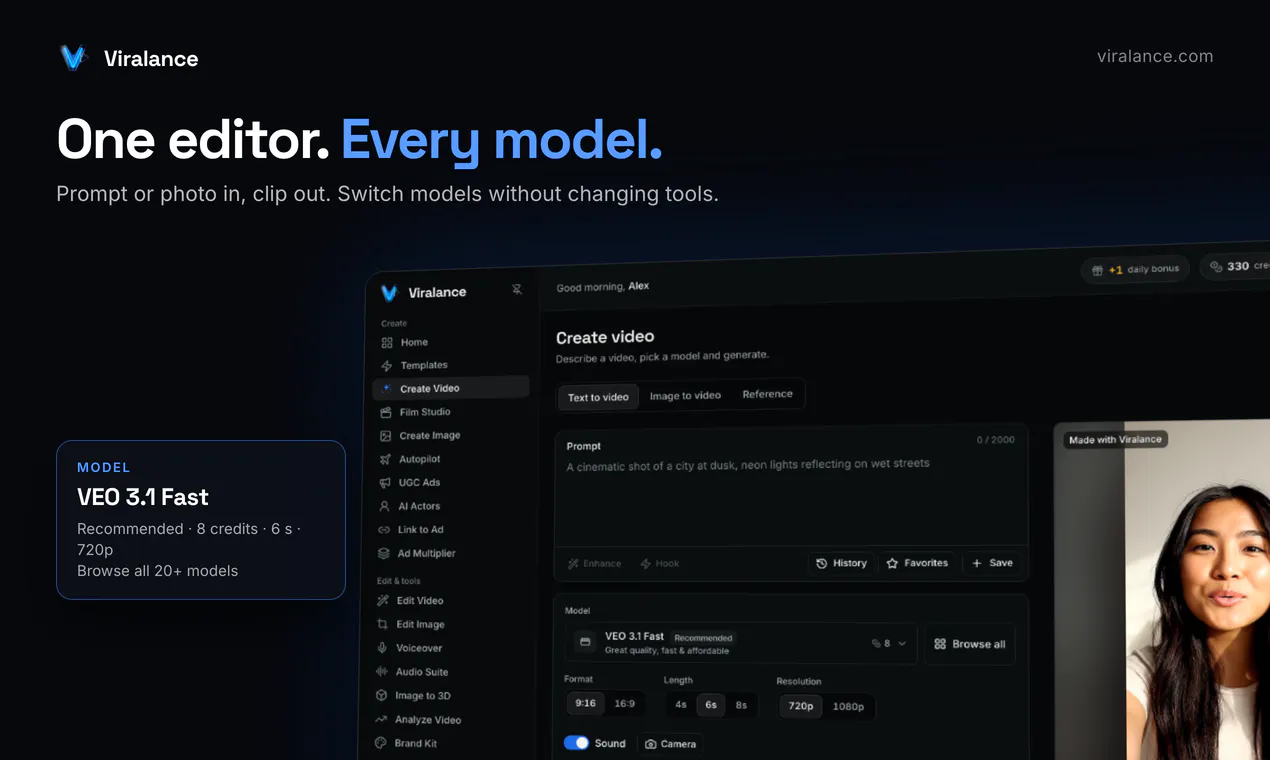The width and height of the screenshot is (1270, 760).
Task: Click the Create Video sparkle icon
Action: tap(387, 388)
